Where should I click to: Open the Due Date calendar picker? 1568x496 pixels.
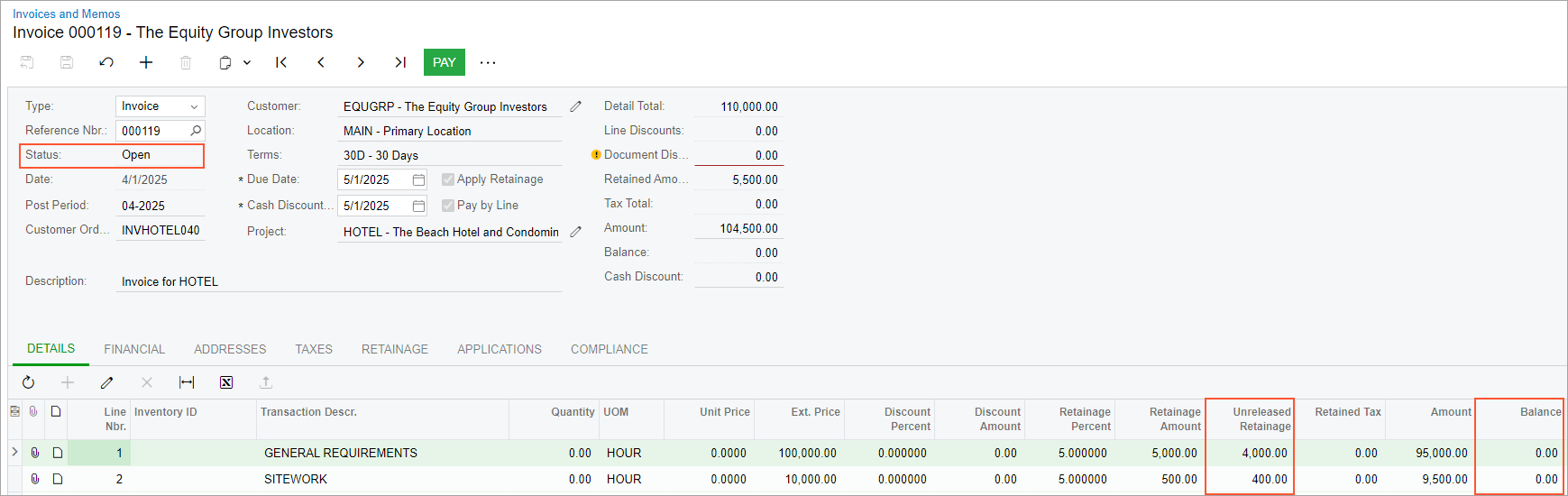click(418, 179)
